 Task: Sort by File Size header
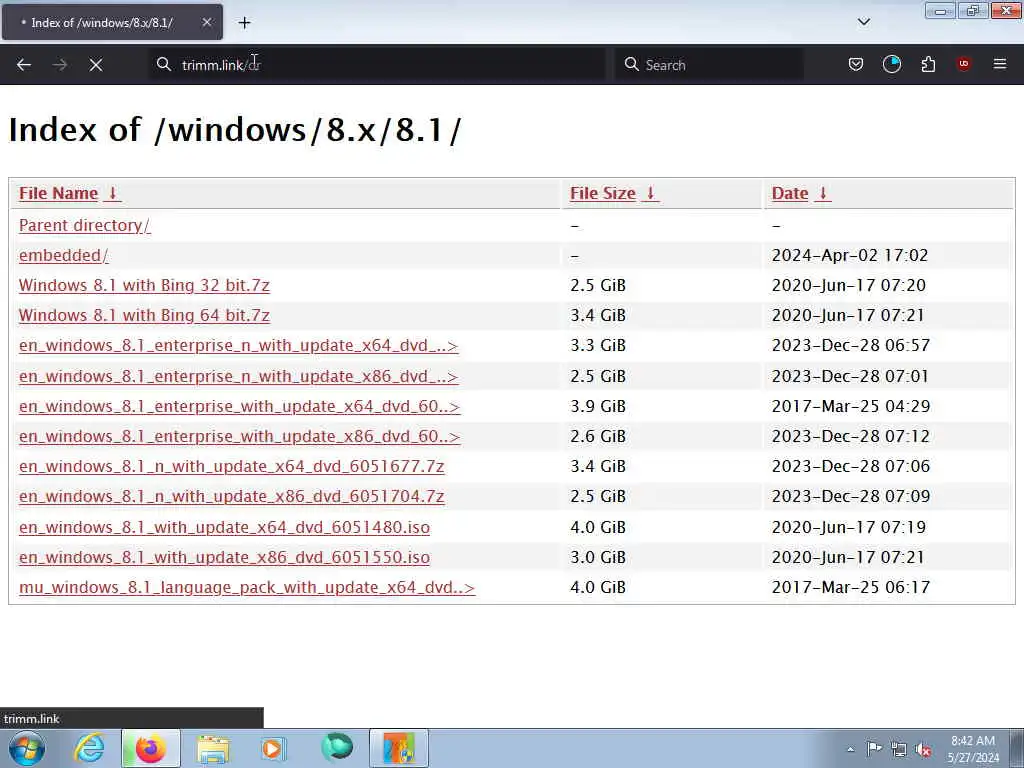pos(603,193)
